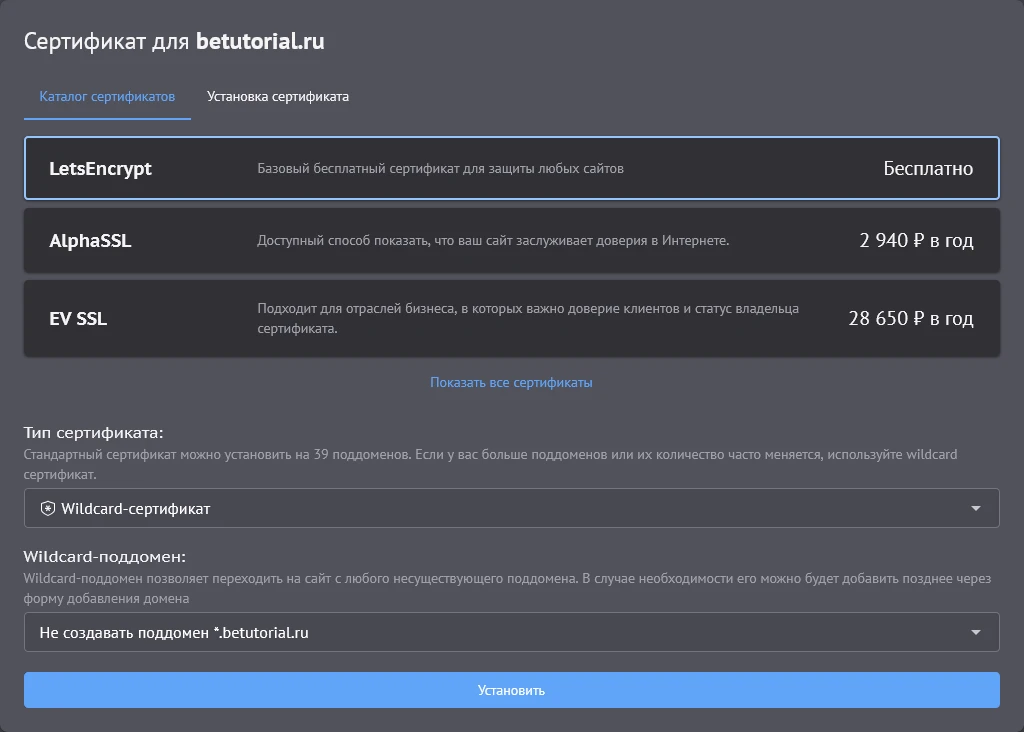Expand the Не создавать поддомен selection list
Screen dimensions: 1024x732
click(x=512, y=631)
